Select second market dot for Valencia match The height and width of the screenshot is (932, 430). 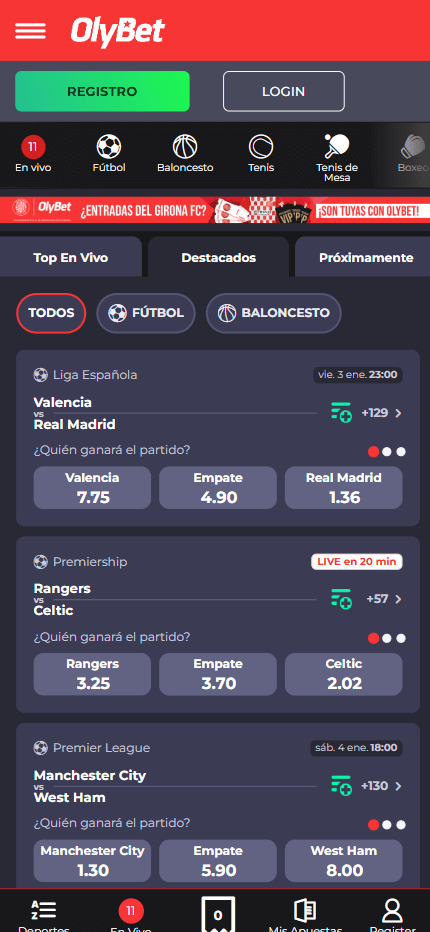pyautogui.click(x=387, y=452)
